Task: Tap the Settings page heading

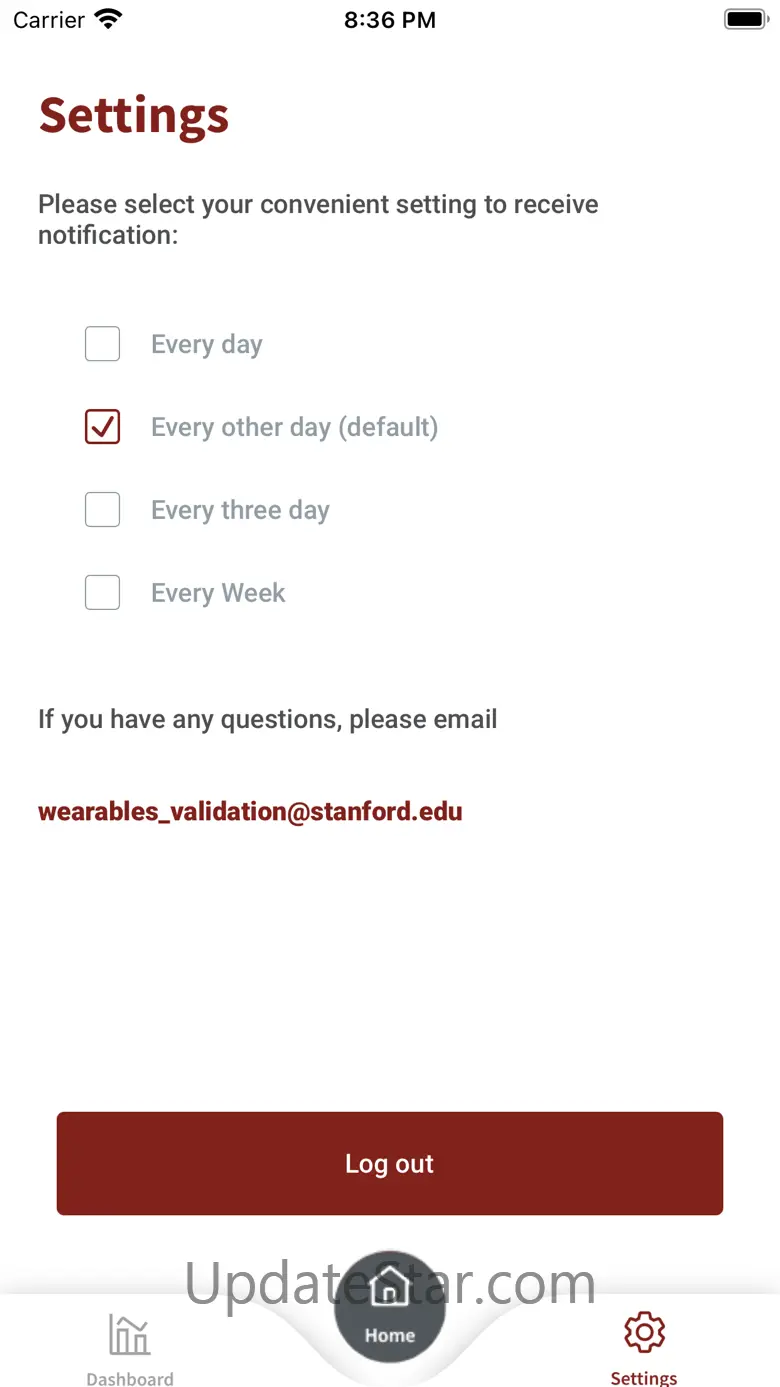Action: 134,116
